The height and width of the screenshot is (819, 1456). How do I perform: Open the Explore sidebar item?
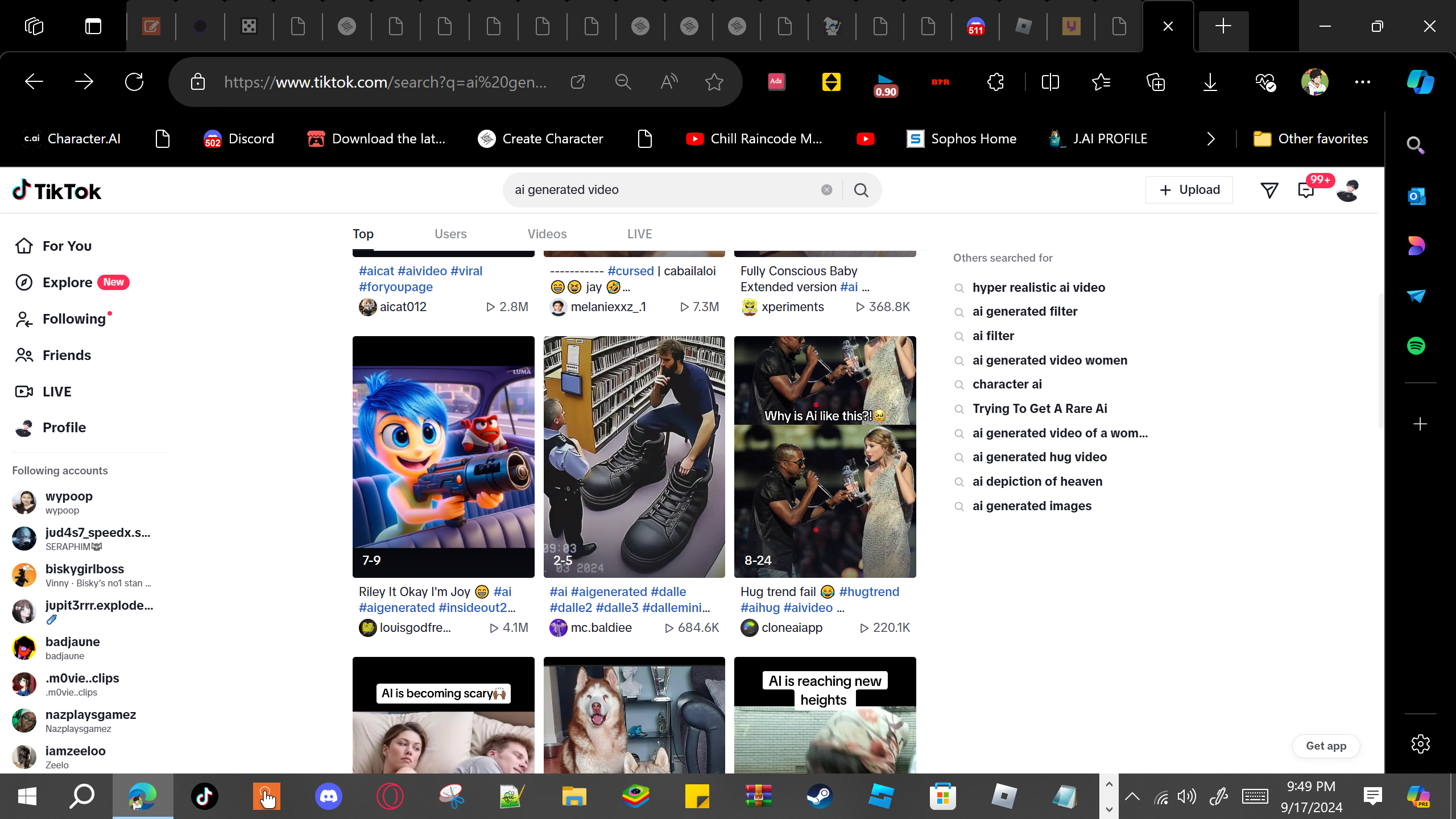(x=67, y=282)
